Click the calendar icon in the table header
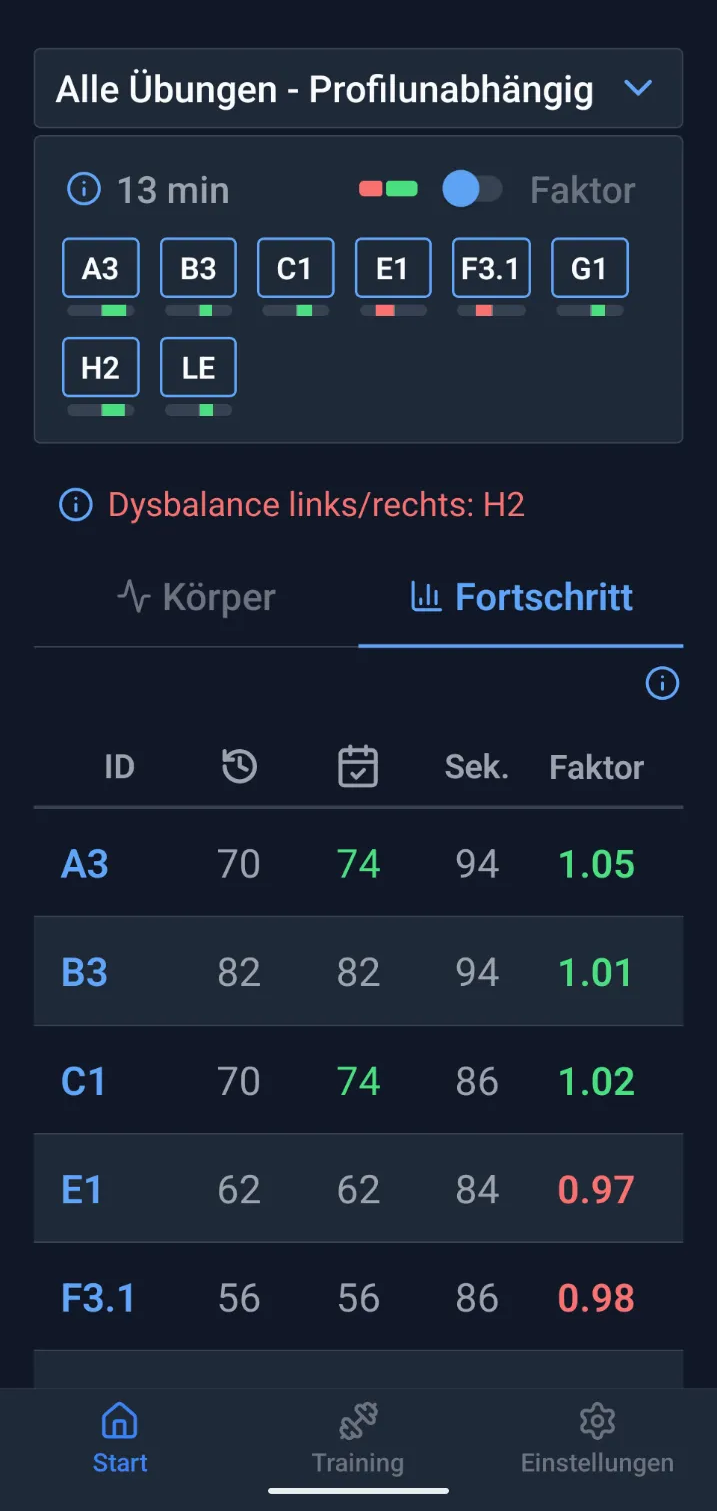Screen dimensions: 717x1511 [358, 765]
